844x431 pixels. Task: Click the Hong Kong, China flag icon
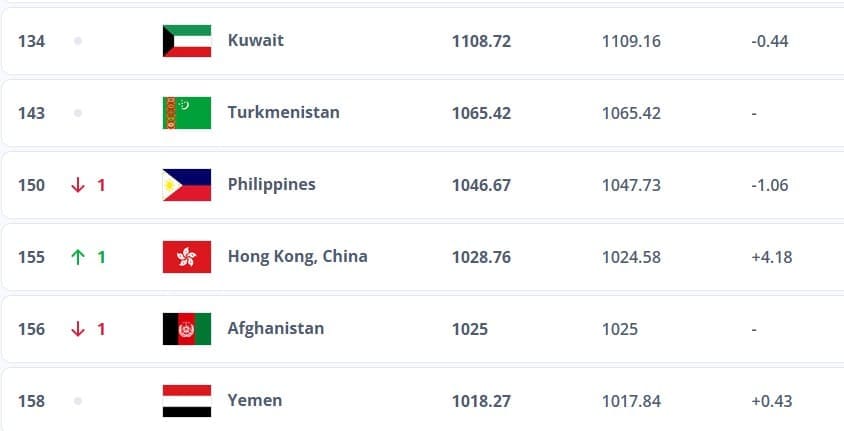click(187, 257)
